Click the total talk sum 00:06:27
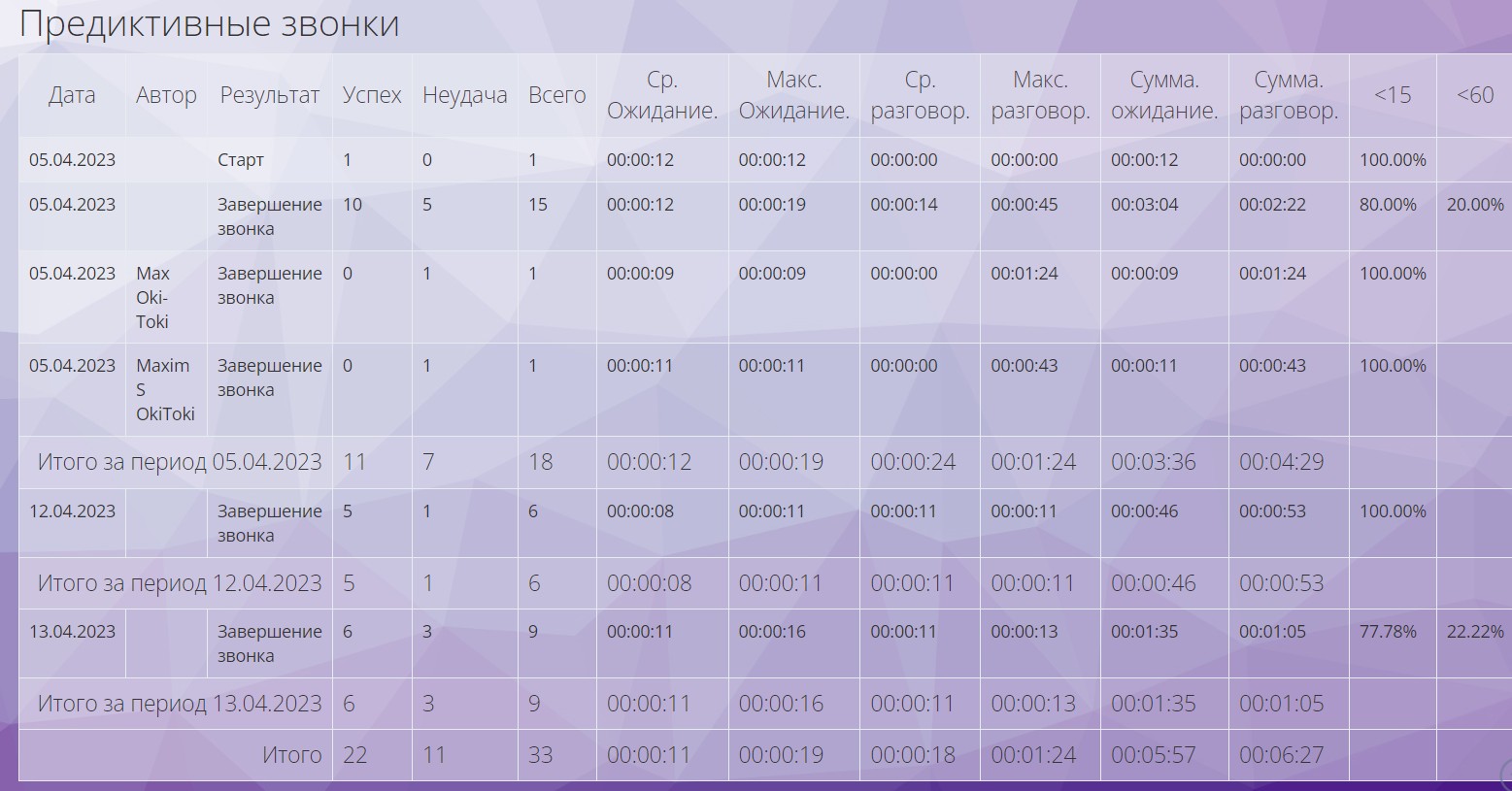 pos(1281,755)
